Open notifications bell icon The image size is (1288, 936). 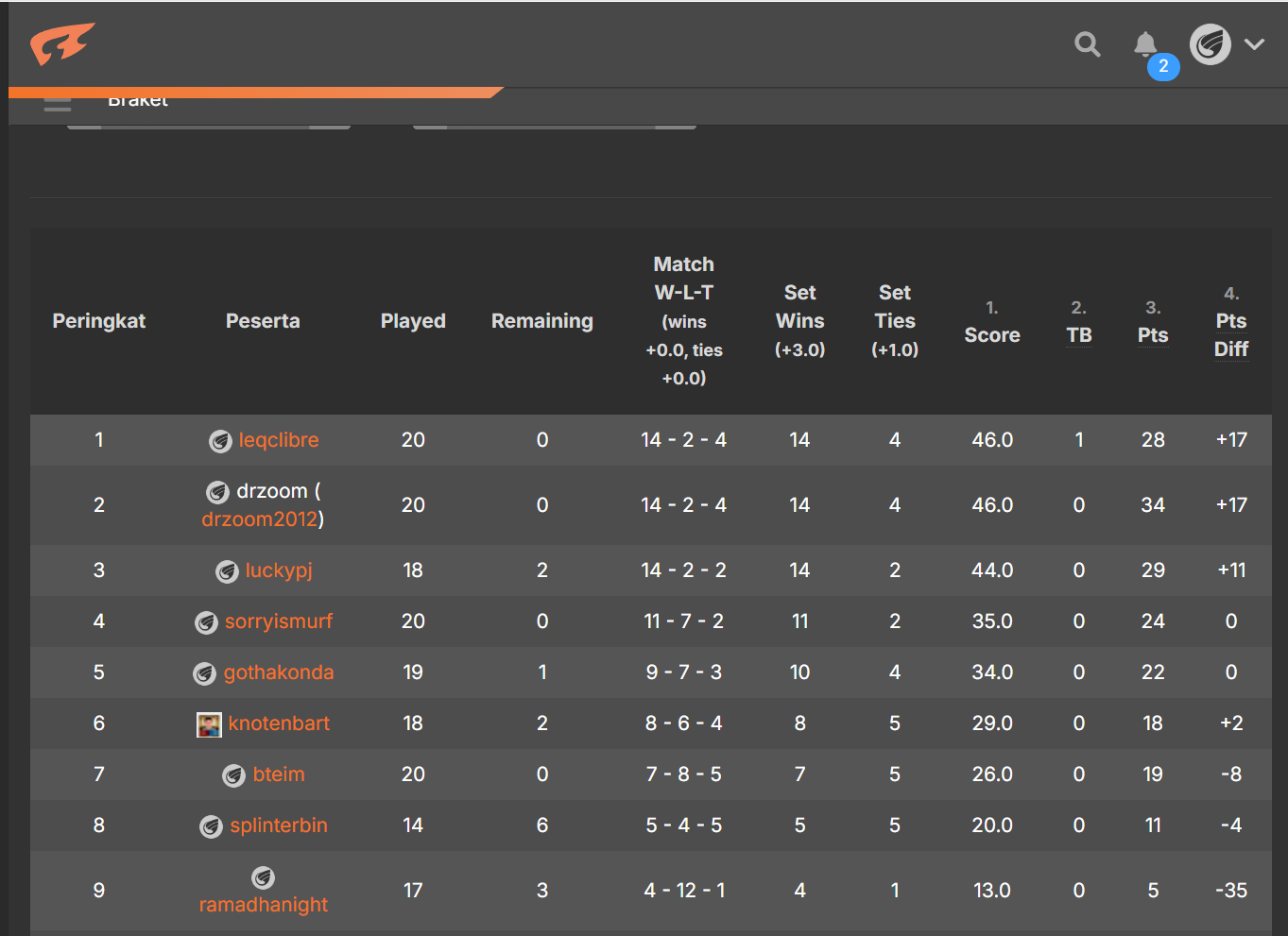pyautogui.click(x=1145, y=44)
